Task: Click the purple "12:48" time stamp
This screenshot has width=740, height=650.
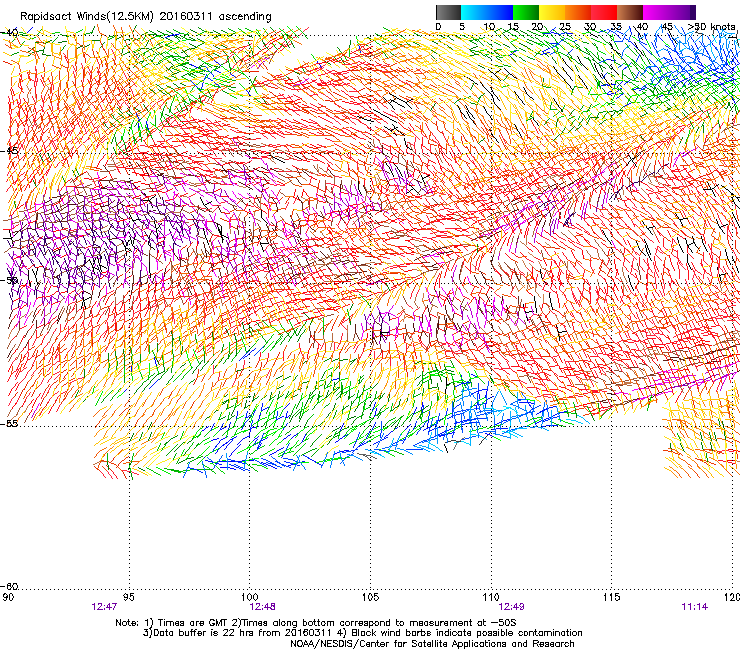Action: pos(262,607)
